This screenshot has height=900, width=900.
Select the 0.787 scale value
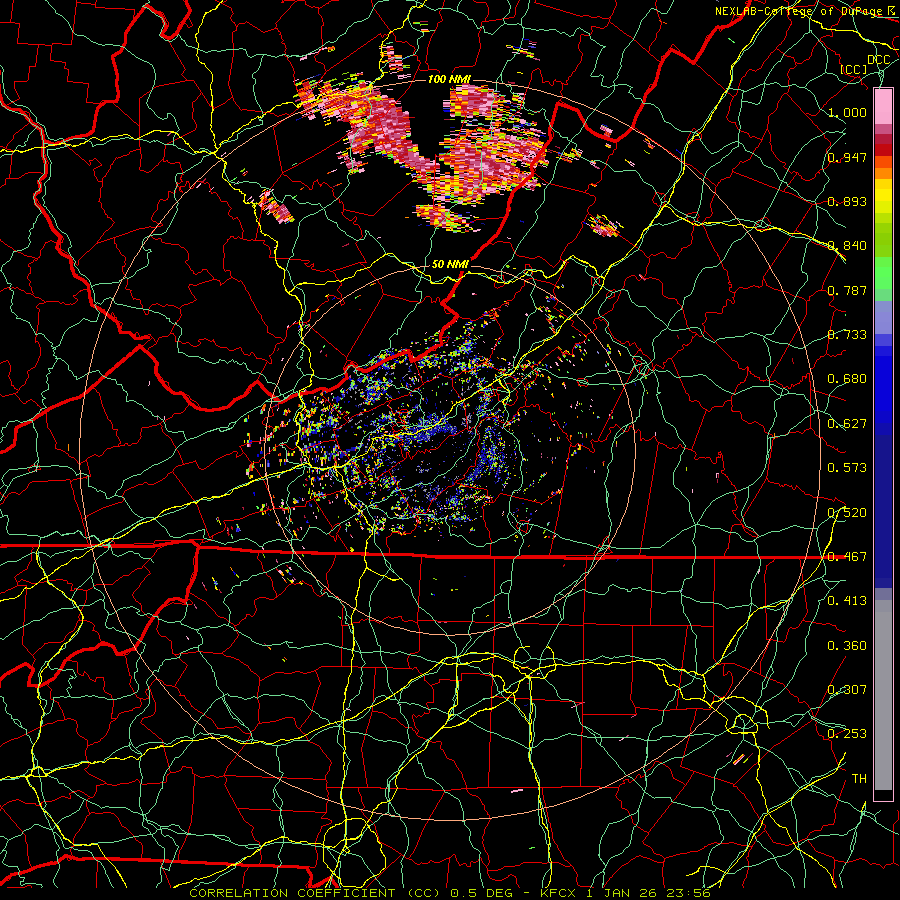pyautogui.click(x=847, y=290)
